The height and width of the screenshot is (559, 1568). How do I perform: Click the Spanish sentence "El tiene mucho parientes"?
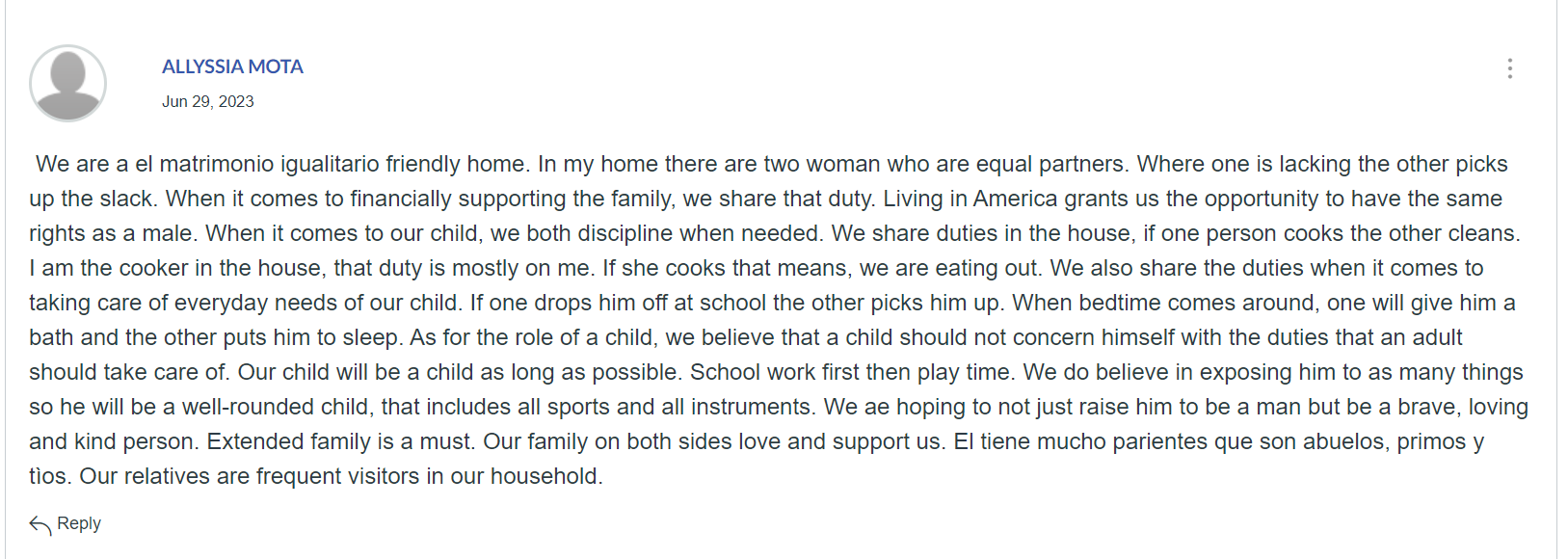coord(1079,441)
